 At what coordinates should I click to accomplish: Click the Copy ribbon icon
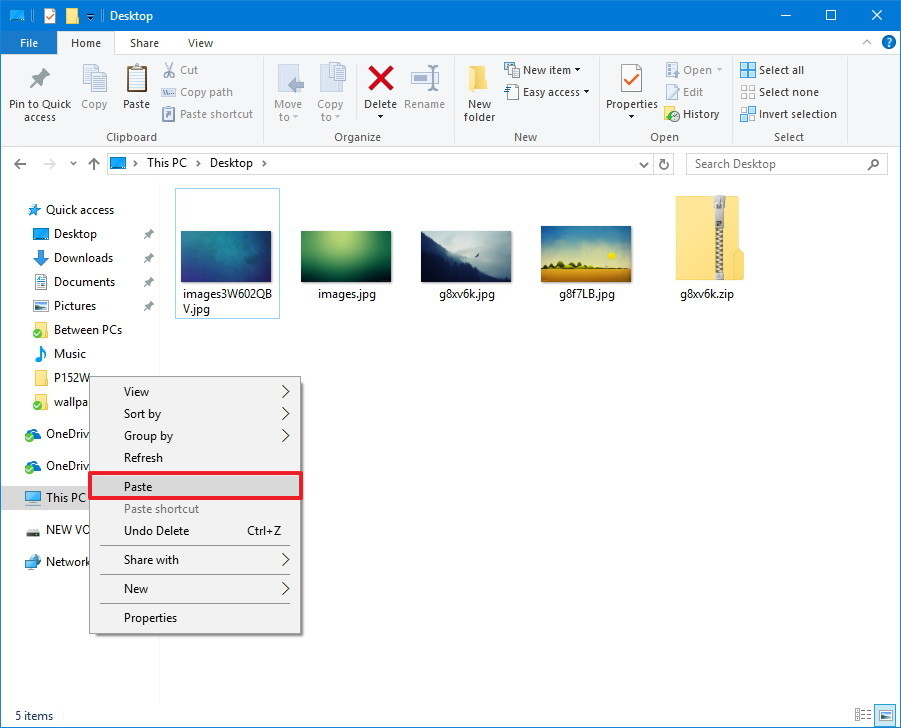[94, 79]
